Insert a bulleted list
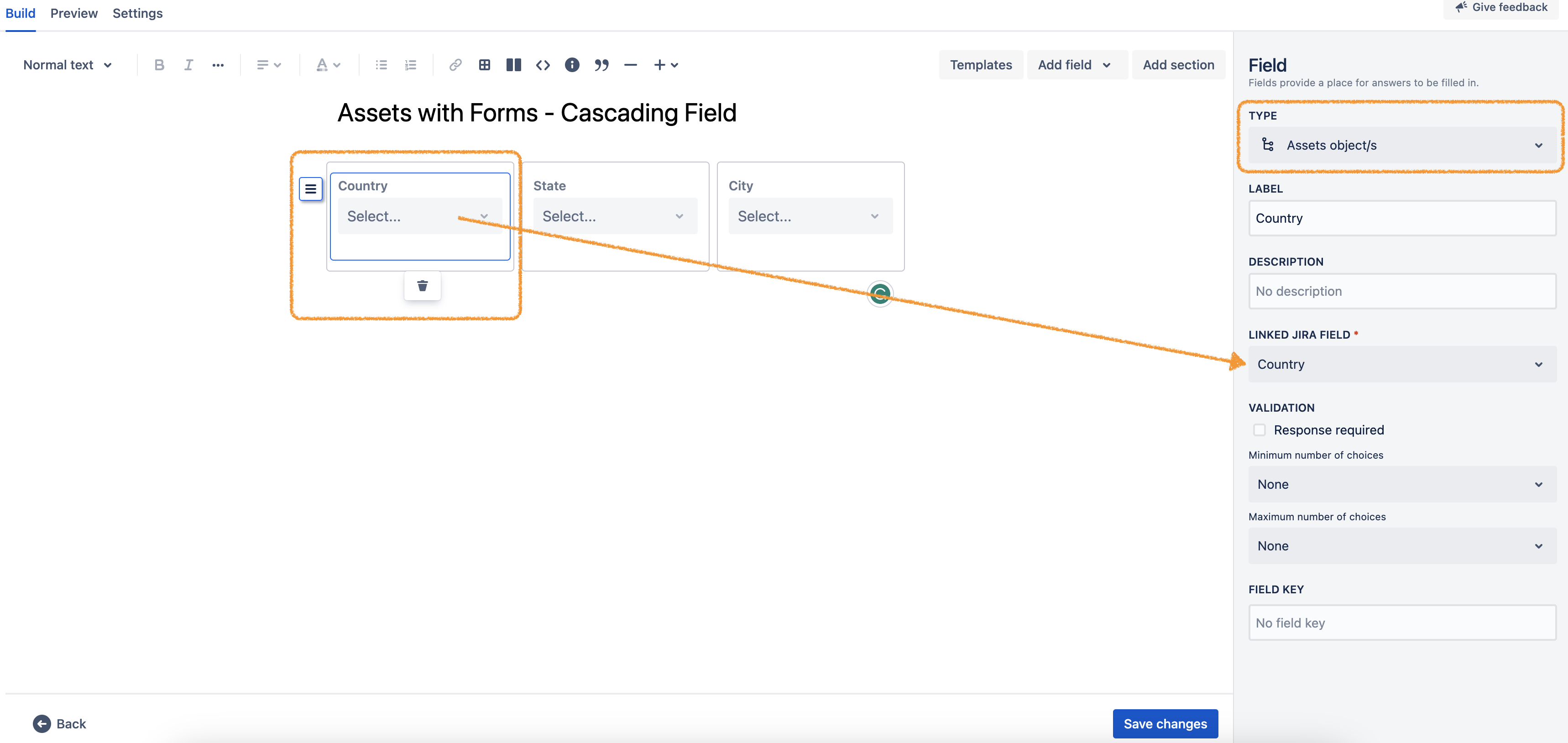 381,64
